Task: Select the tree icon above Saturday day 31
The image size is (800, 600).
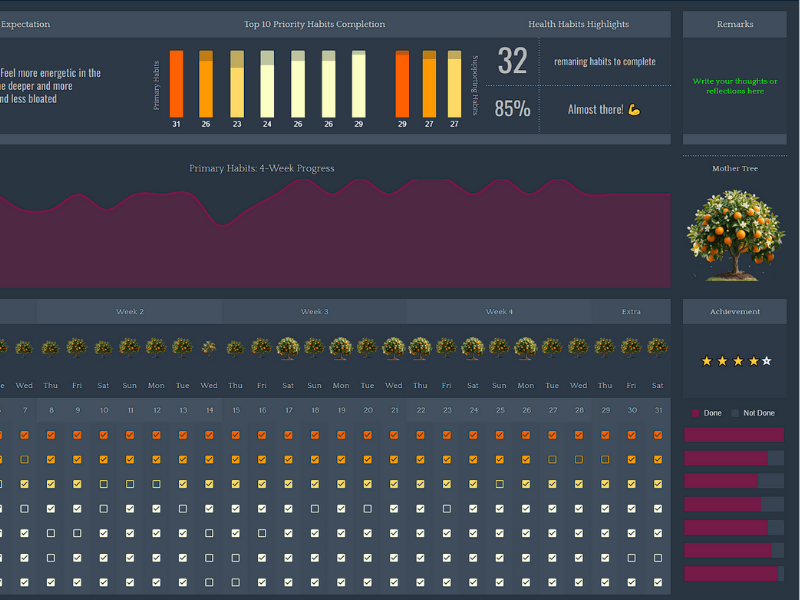Action: [x=658, y=347]
